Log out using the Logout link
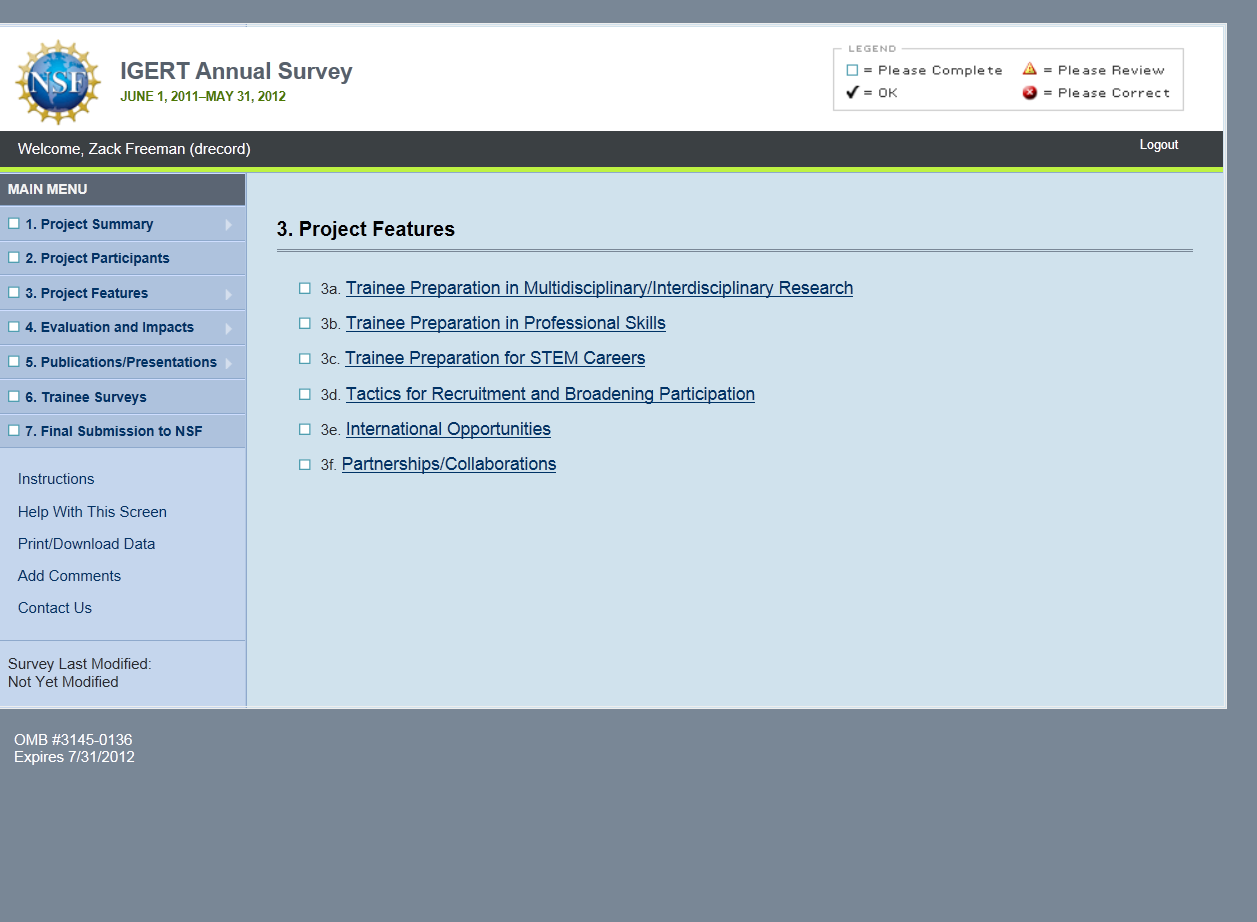This screenshot has height=922, width=1257. [1158, 145]
